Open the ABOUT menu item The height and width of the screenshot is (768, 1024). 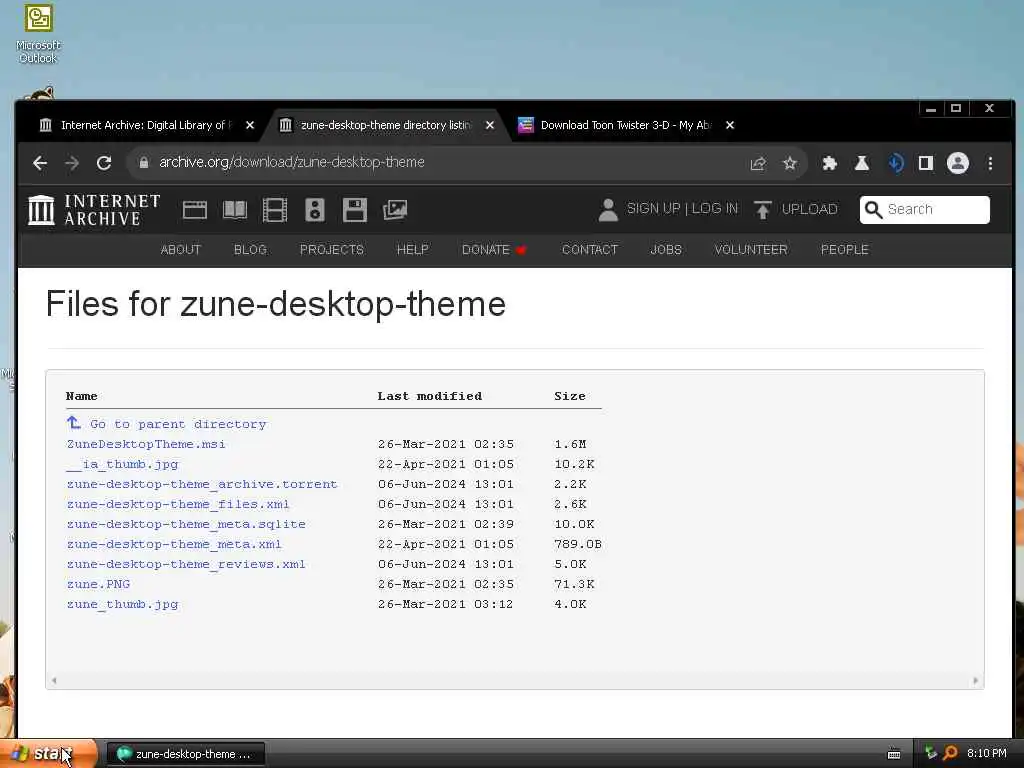click(x=181, y=250)
